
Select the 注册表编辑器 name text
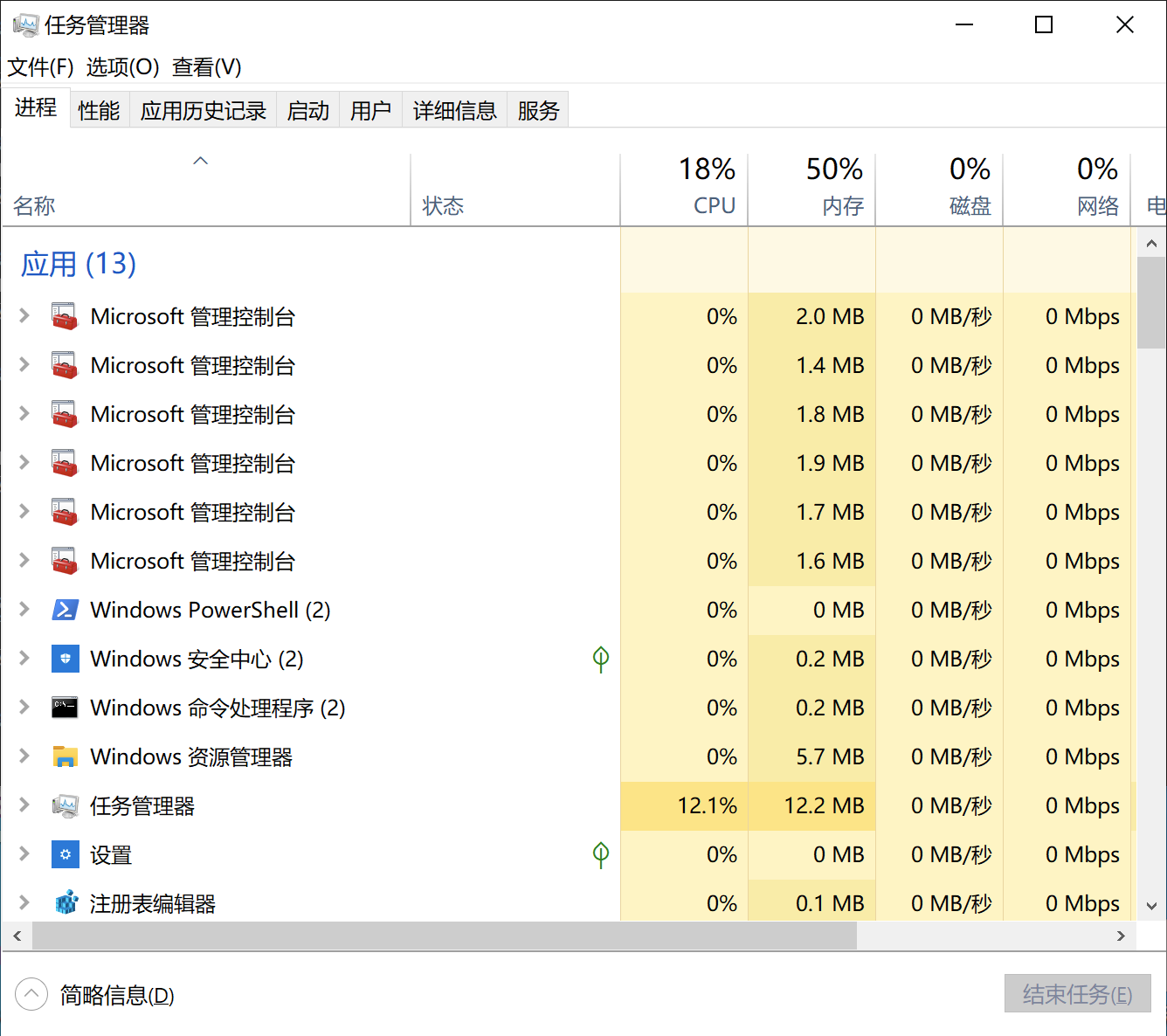[153, 904]
